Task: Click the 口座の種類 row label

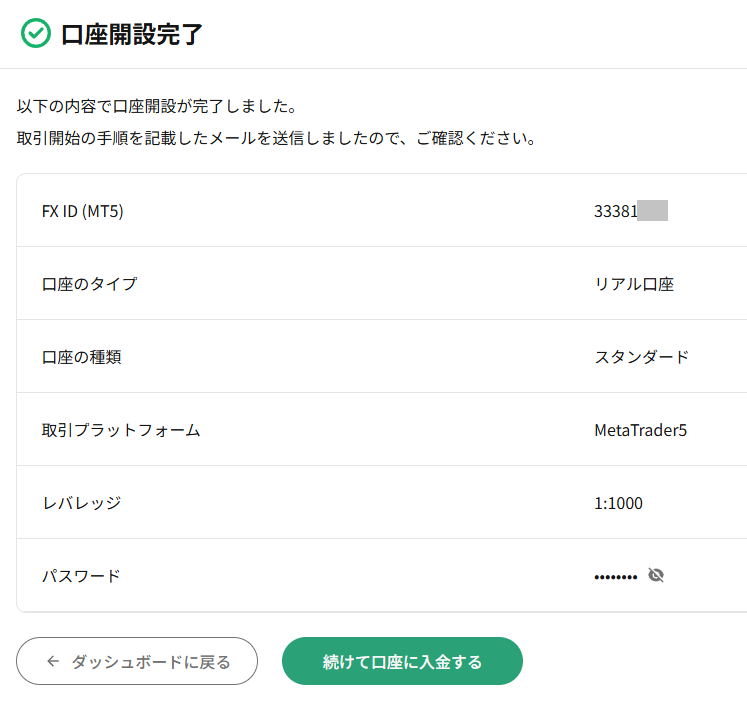Action: pyautogui.click(x=81, y=357)
